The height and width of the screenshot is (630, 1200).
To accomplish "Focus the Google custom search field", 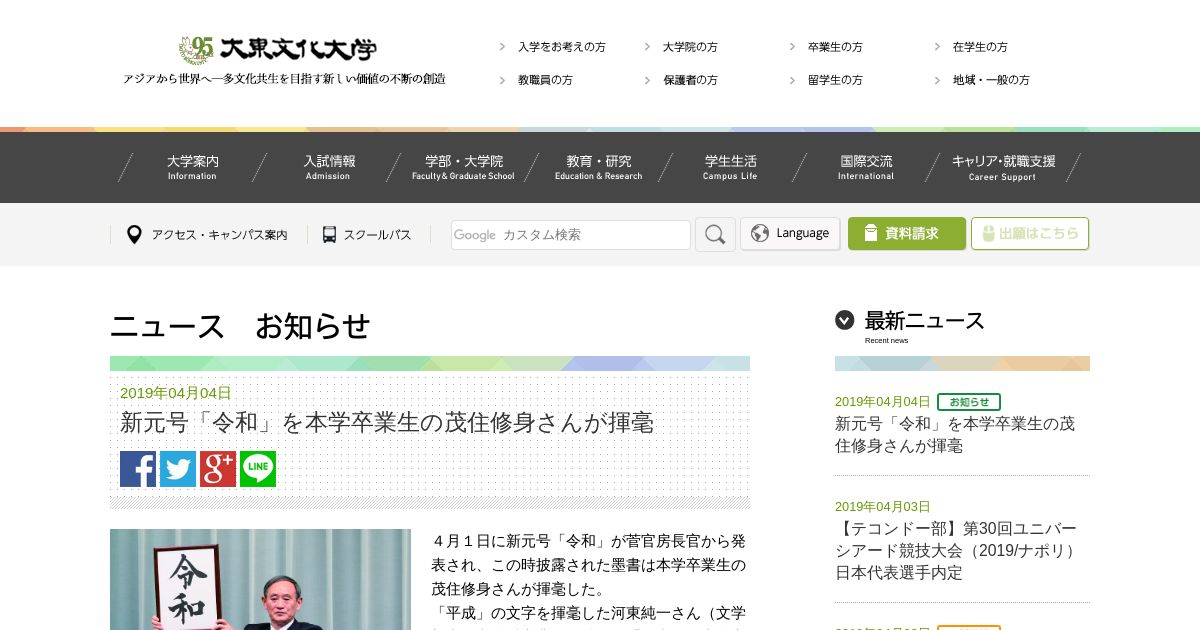I will [571, 235].
